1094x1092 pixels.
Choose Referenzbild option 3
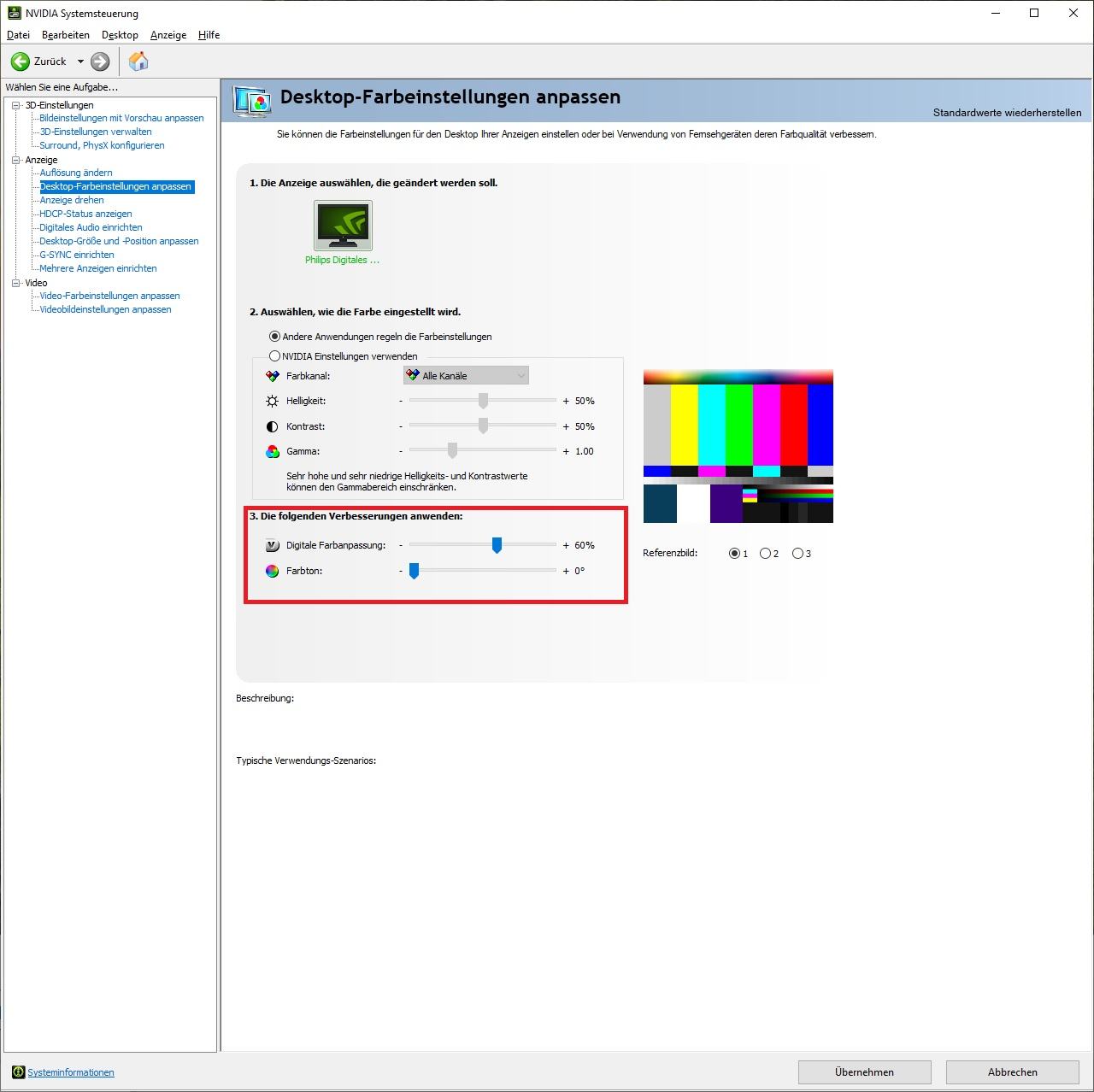pyautogui.click(x=797, y=554)
